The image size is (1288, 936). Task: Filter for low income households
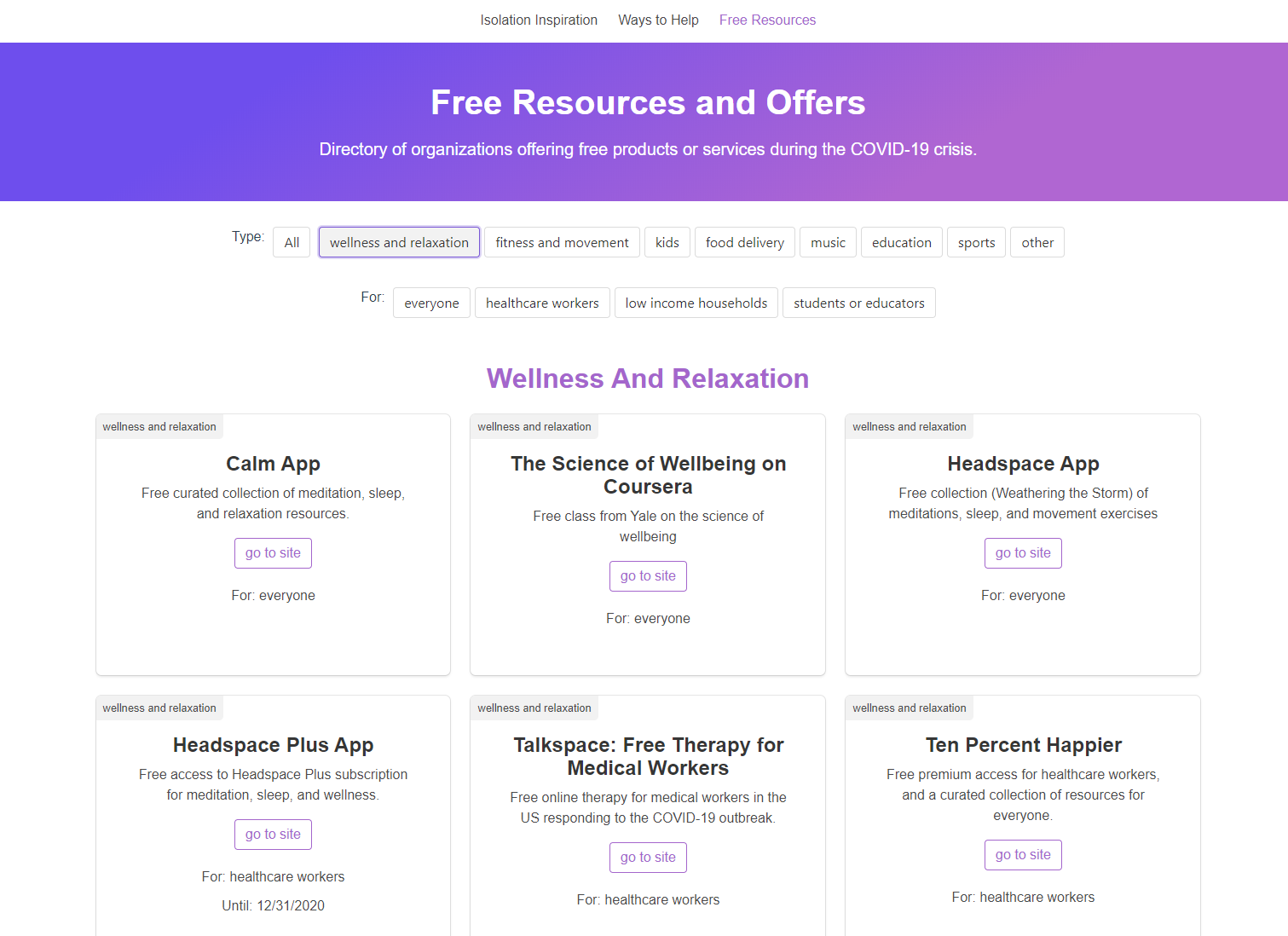tap(696, 303)
